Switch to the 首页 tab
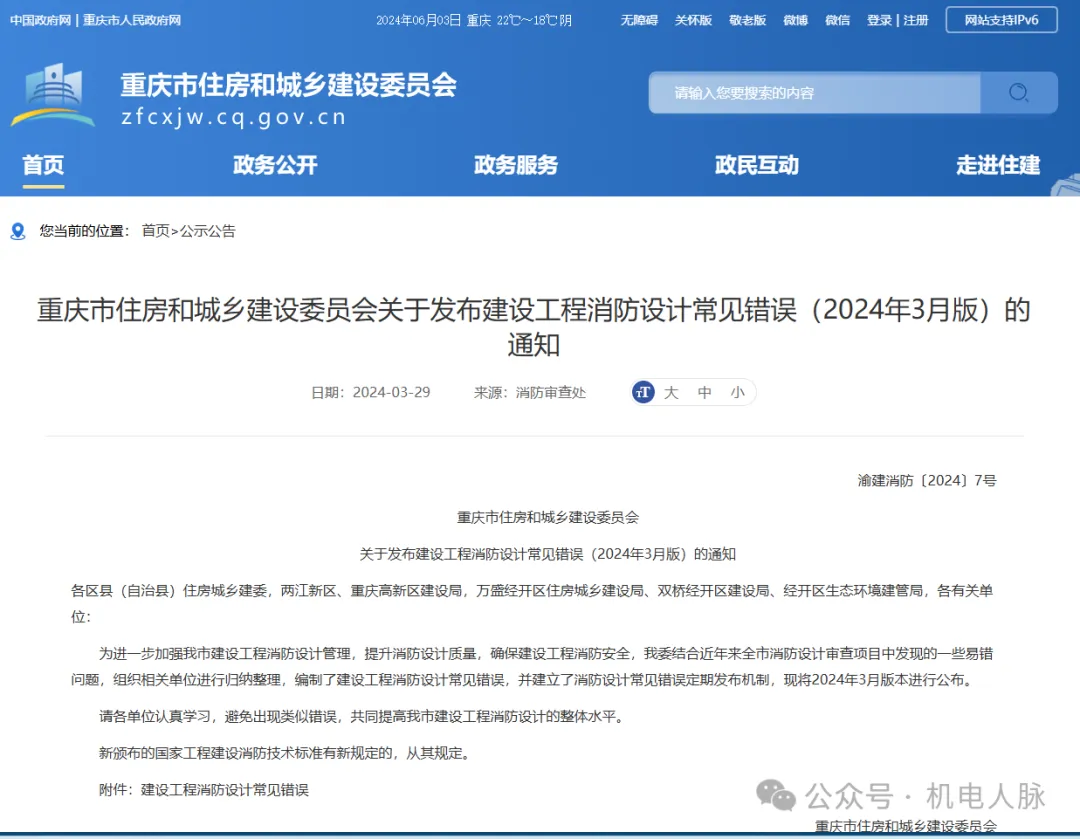 coord(42,166)
